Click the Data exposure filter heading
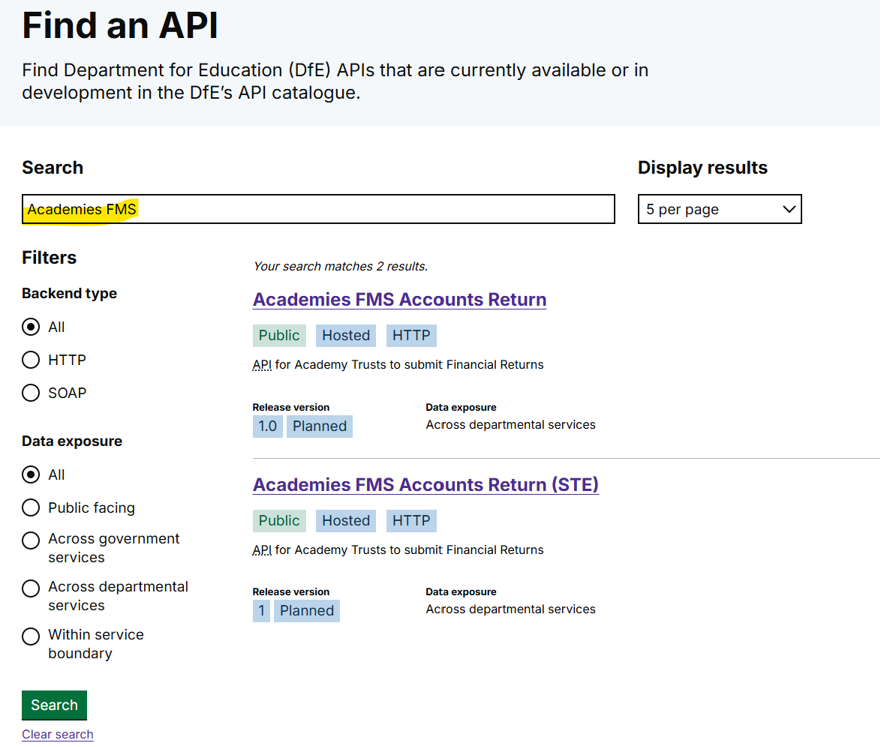 pyautogui.click(x=72, y=441)
